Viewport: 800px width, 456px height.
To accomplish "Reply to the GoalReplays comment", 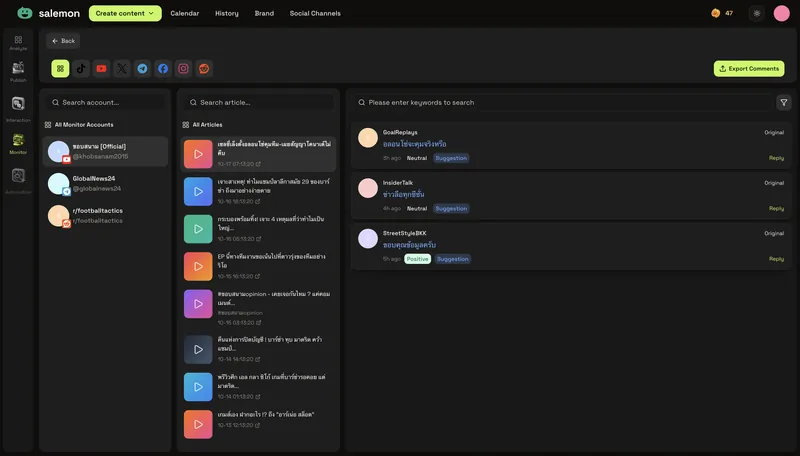I will coord(776,158).
